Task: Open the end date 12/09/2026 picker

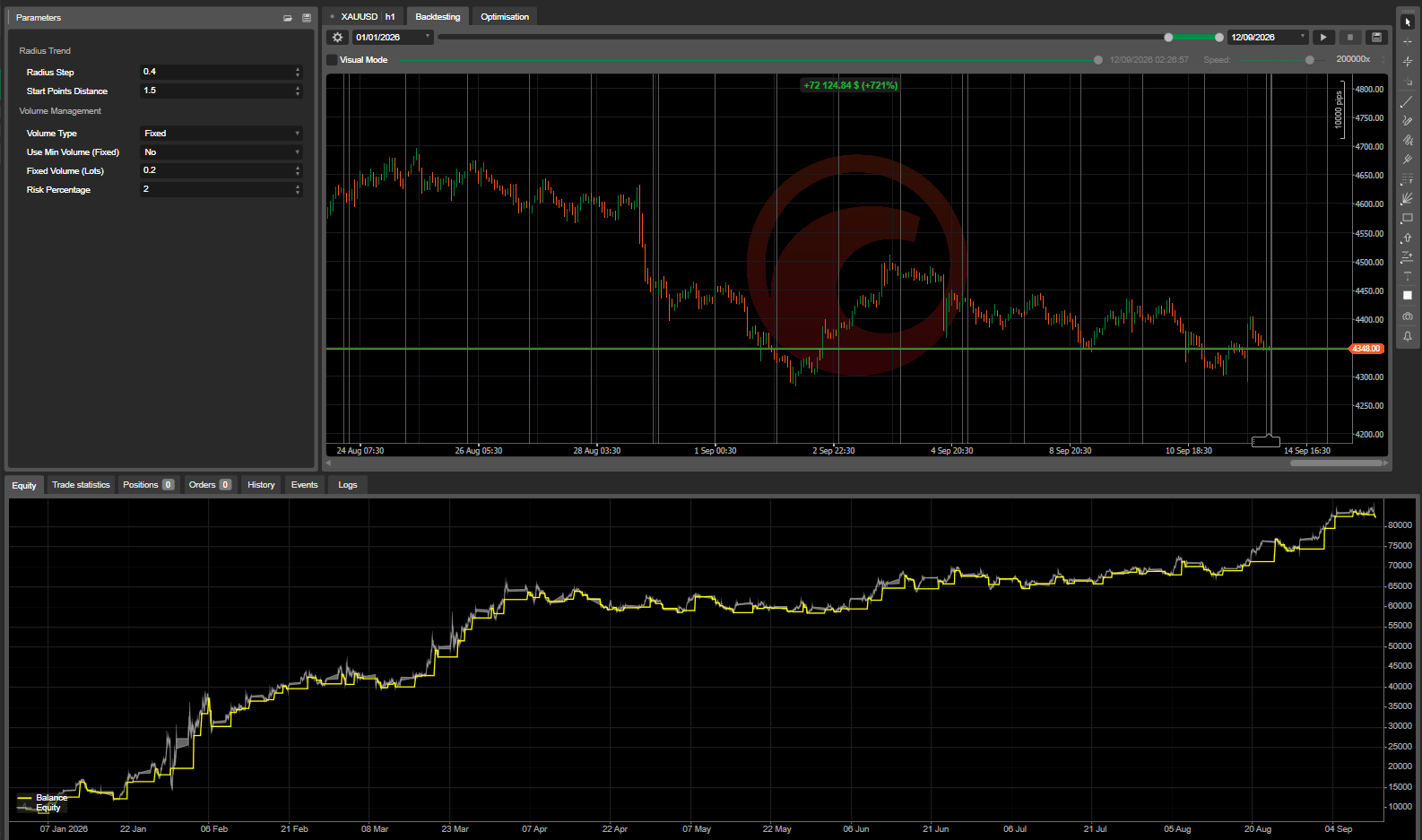Action: tap(1268, 38)
